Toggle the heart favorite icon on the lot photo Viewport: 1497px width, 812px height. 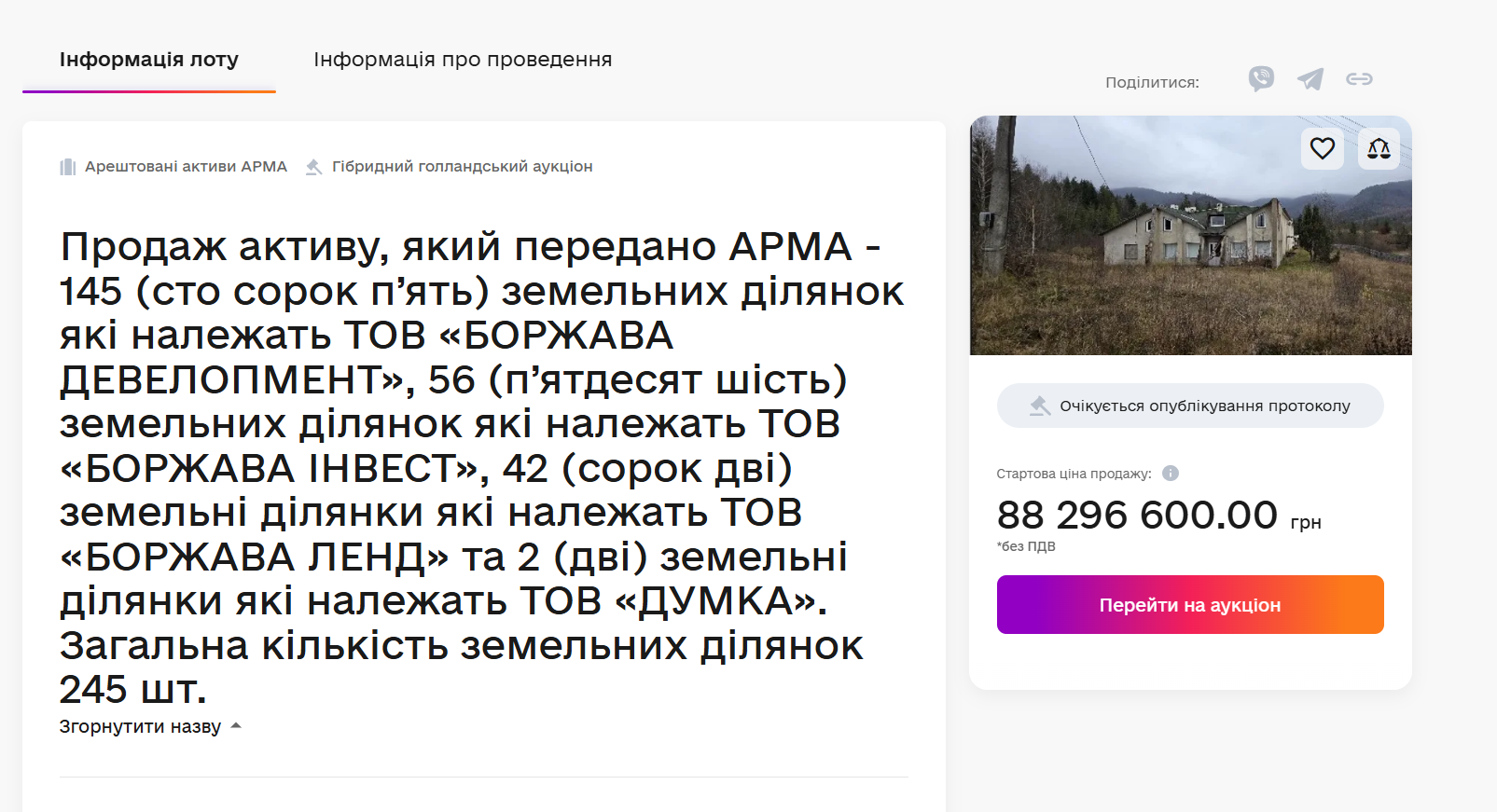tap(1322, 148)
